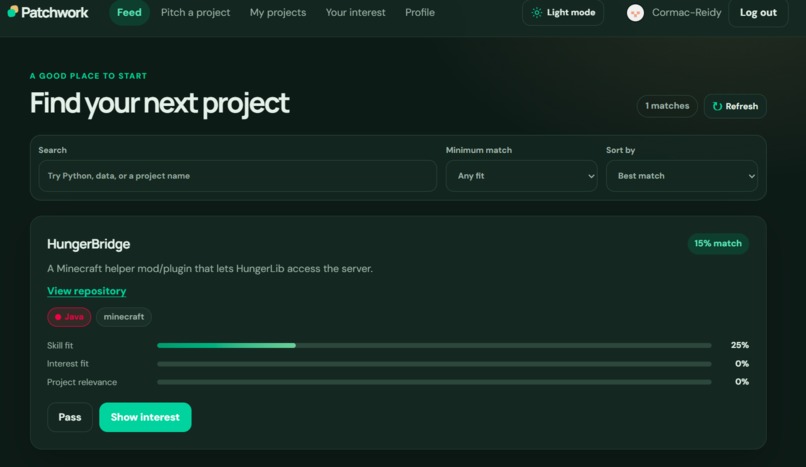Viewport: 806px width, 467px height.
Task: Open the Your interest tab
Action: point(355,12)
